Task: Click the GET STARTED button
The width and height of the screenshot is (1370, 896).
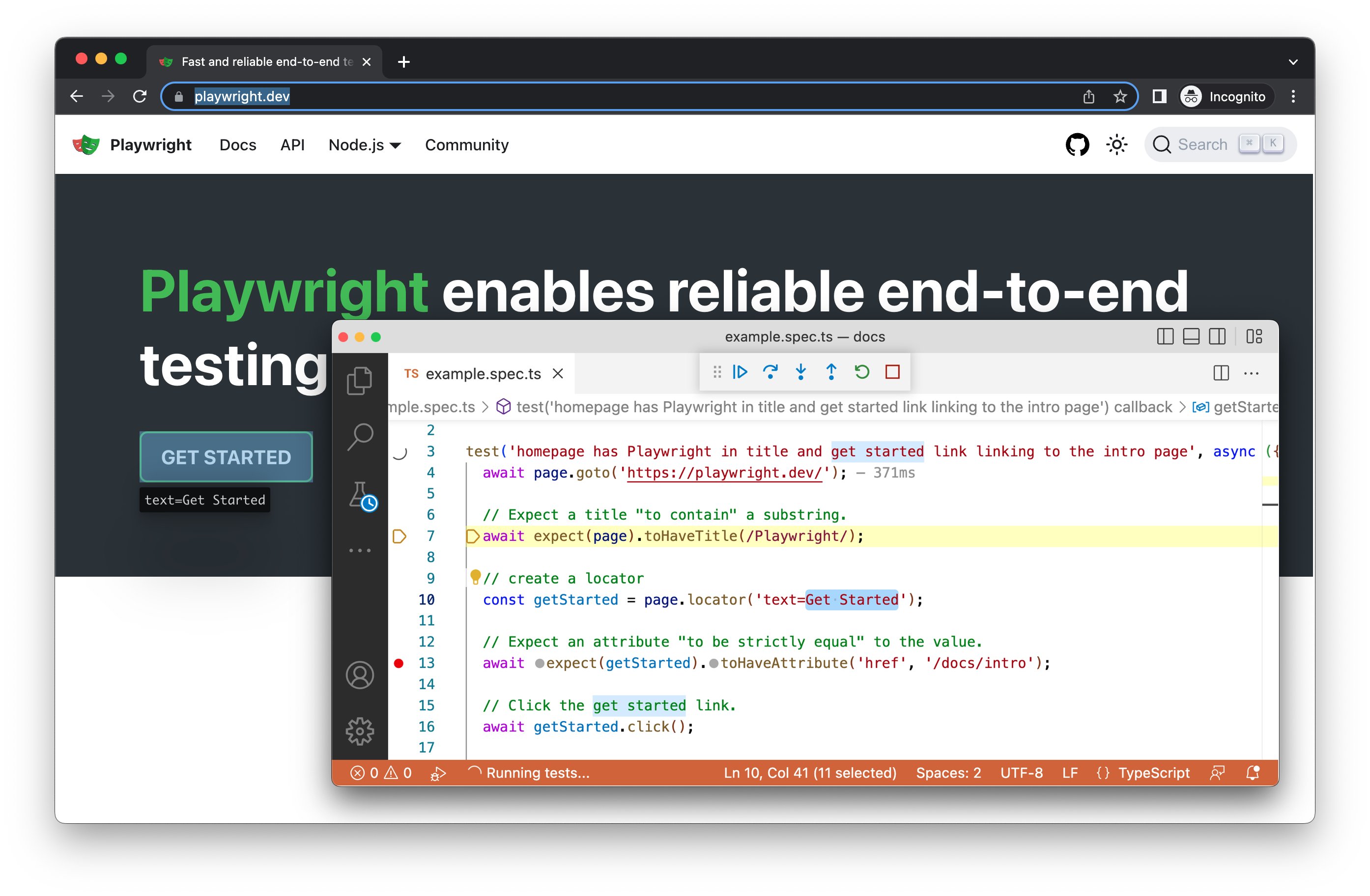Action: pyautogui.click(x=226, y=456)
